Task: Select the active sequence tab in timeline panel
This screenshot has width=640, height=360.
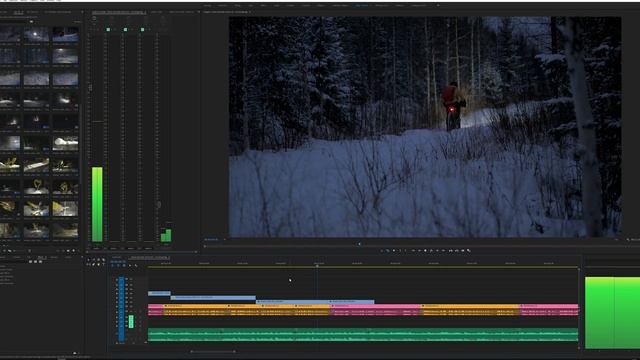Action: click(149, 258)
